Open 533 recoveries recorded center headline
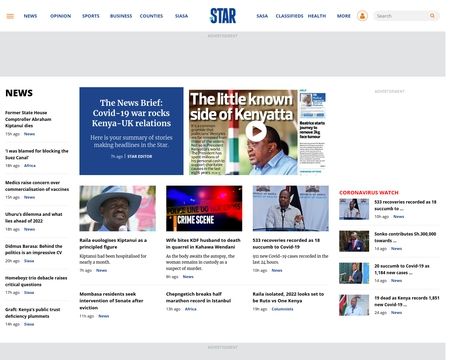This screenshot has width=450, height=360. (x=286, y=243)
